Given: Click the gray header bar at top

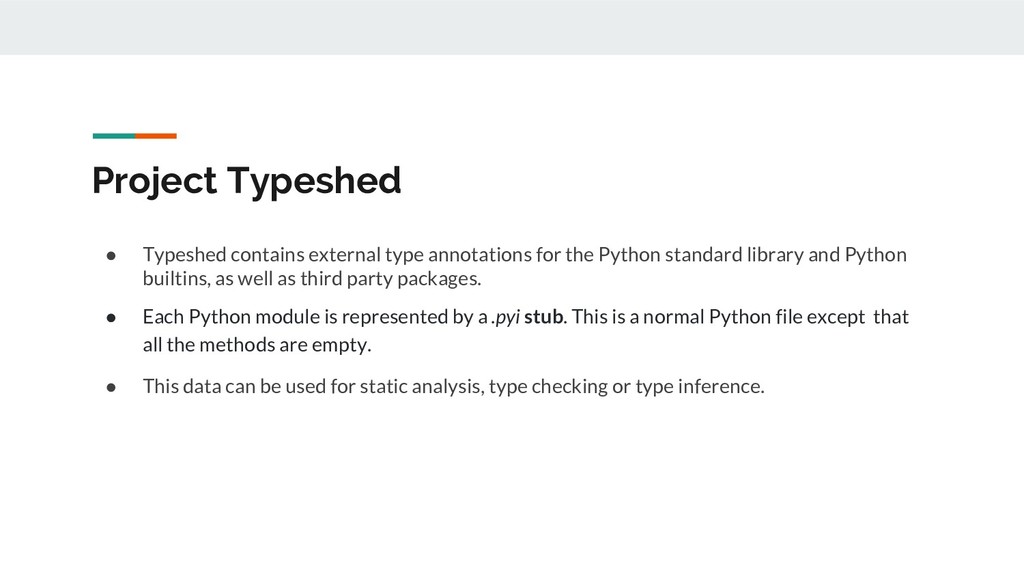Looking at the screenshot, I should pyautogui.click(x=512, y=27).
